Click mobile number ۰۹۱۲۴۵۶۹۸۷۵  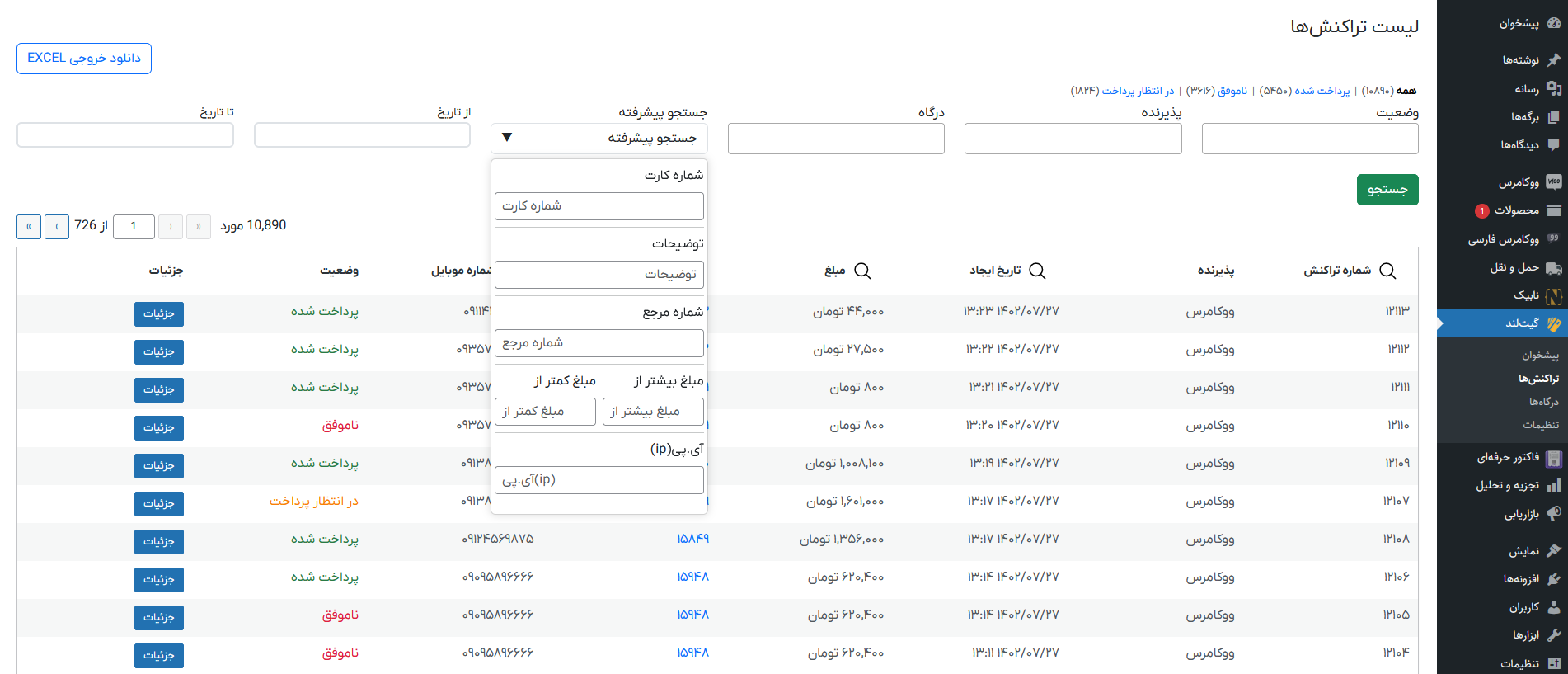[498, 539]
